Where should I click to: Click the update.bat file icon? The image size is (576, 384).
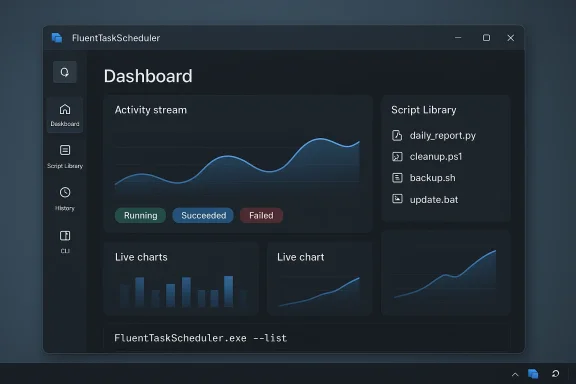[397, 199]
